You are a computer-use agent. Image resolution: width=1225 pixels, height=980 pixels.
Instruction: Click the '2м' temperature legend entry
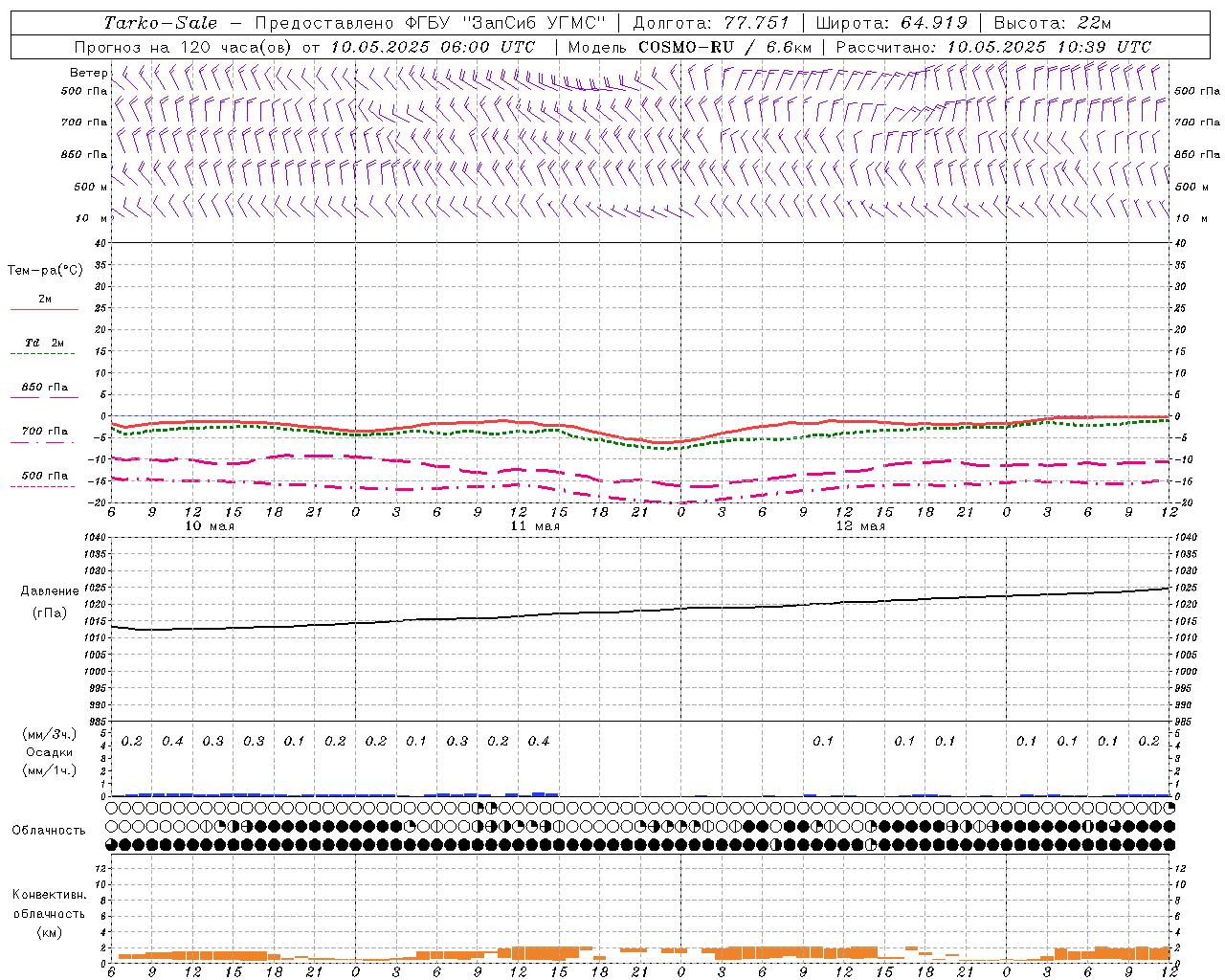45,300
